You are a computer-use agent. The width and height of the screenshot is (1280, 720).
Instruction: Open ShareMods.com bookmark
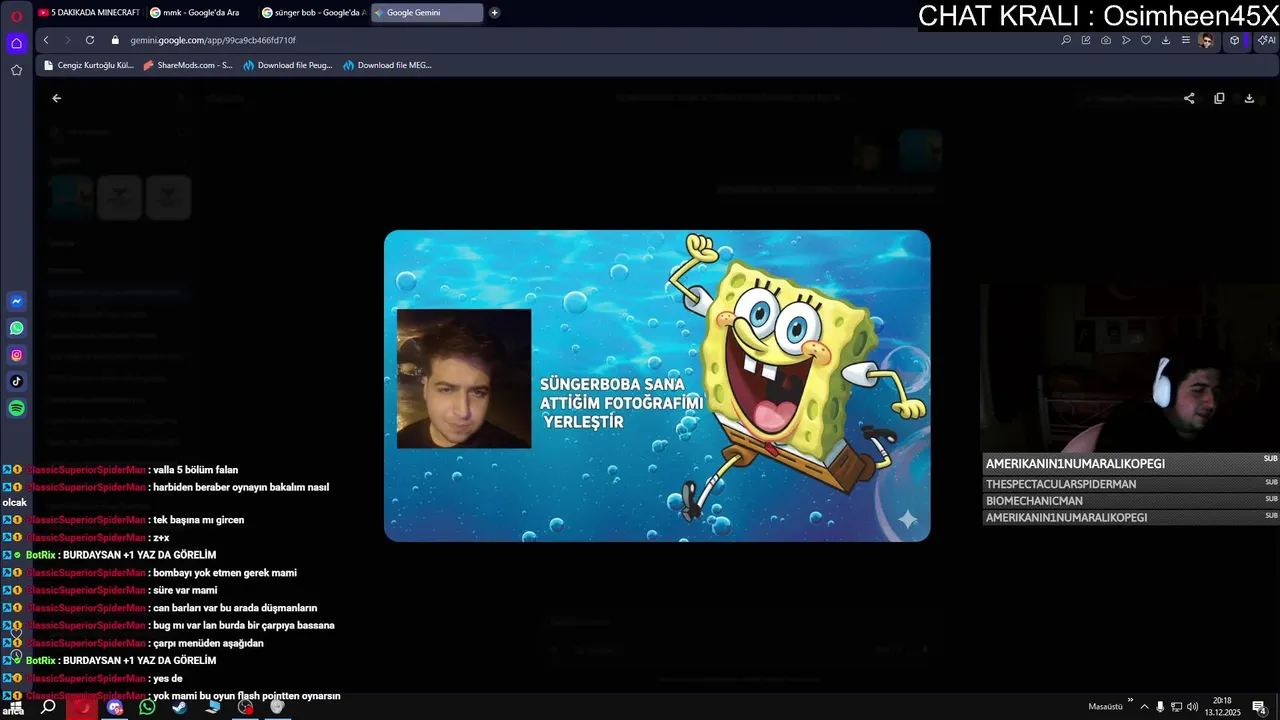[x=188, y=65]
